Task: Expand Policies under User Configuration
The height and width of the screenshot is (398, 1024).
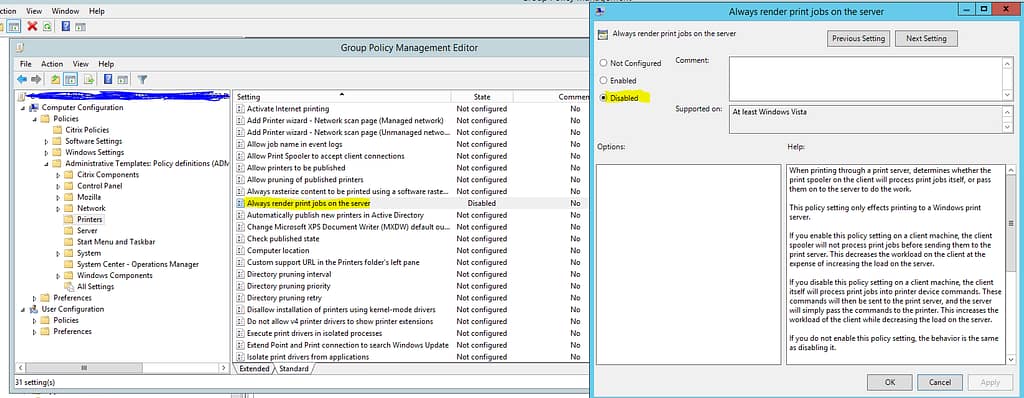Action: click(35, 320)
